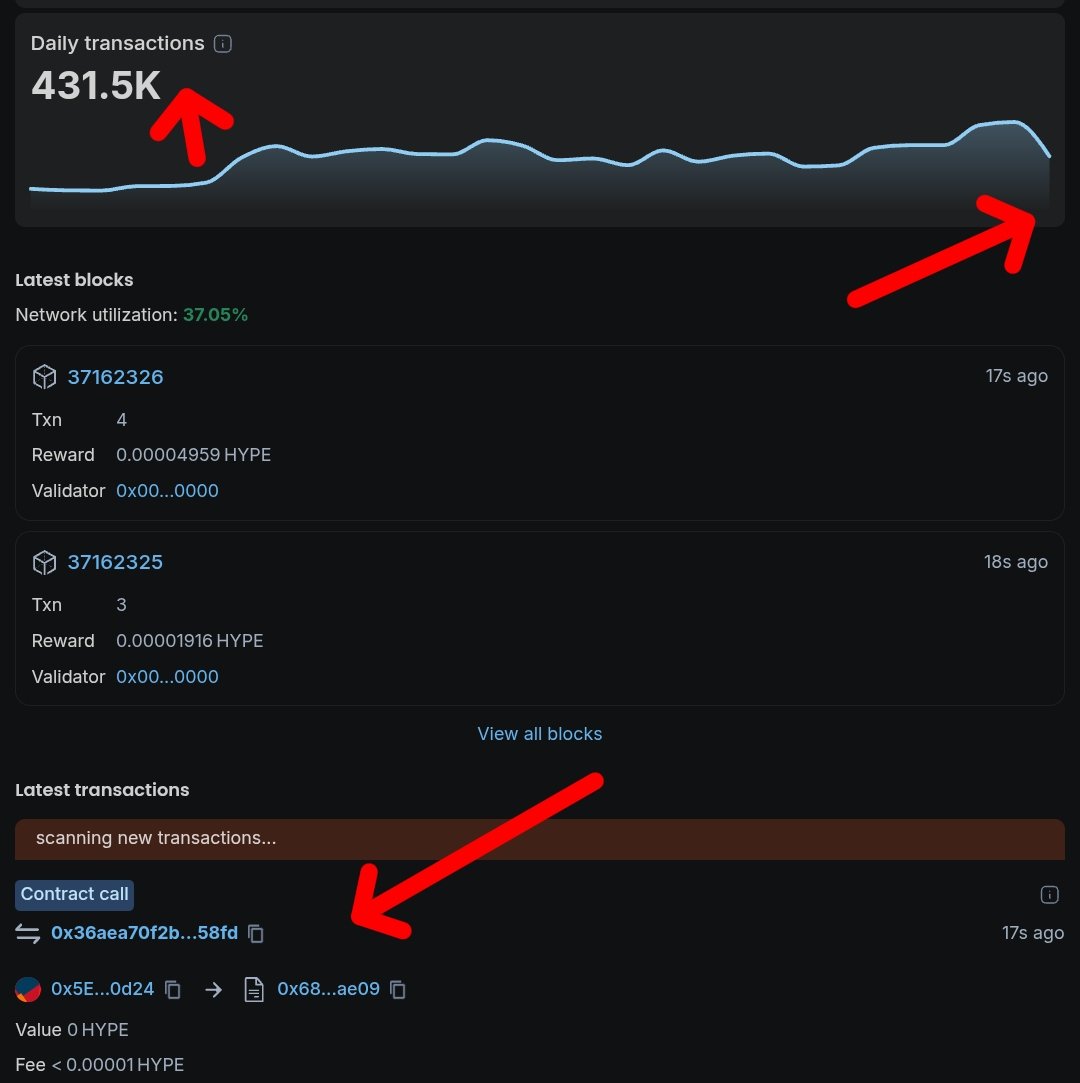Click the Contract call badge
The height and width of the screenshot is (1083, 1080).
pos(75,894)
